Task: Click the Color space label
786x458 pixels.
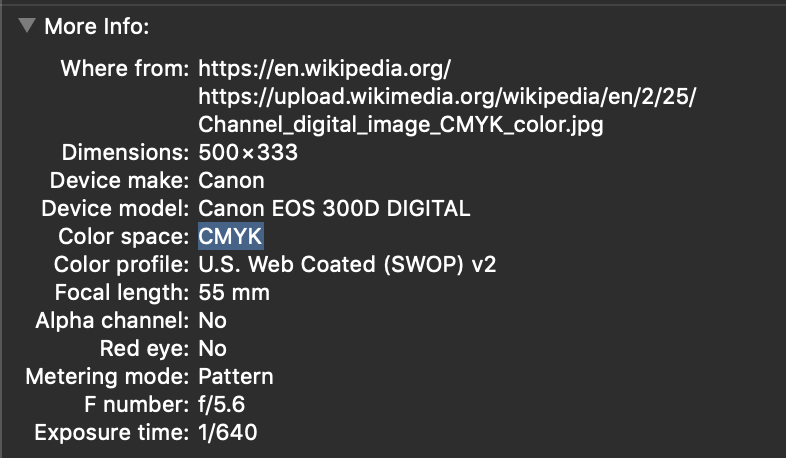Action: pos(124,237)
